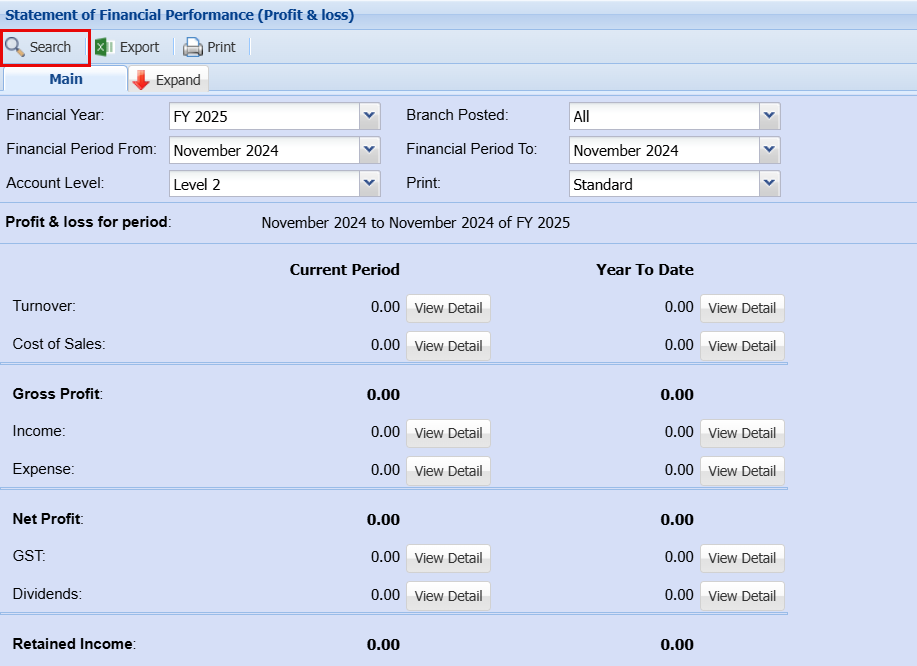917x666 pixels.
Task: Expand the Branch Posted dropdown
Action: pyautogui.click(x=769, y=116)
